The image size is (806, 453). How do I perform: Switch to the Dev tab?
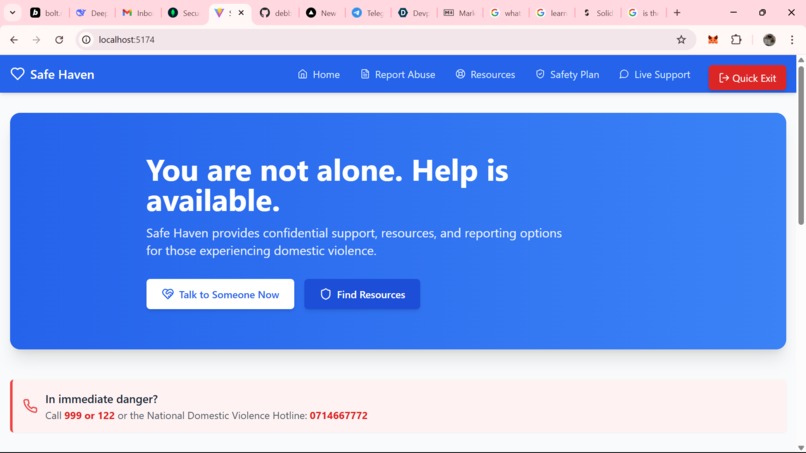coord(414,13)
